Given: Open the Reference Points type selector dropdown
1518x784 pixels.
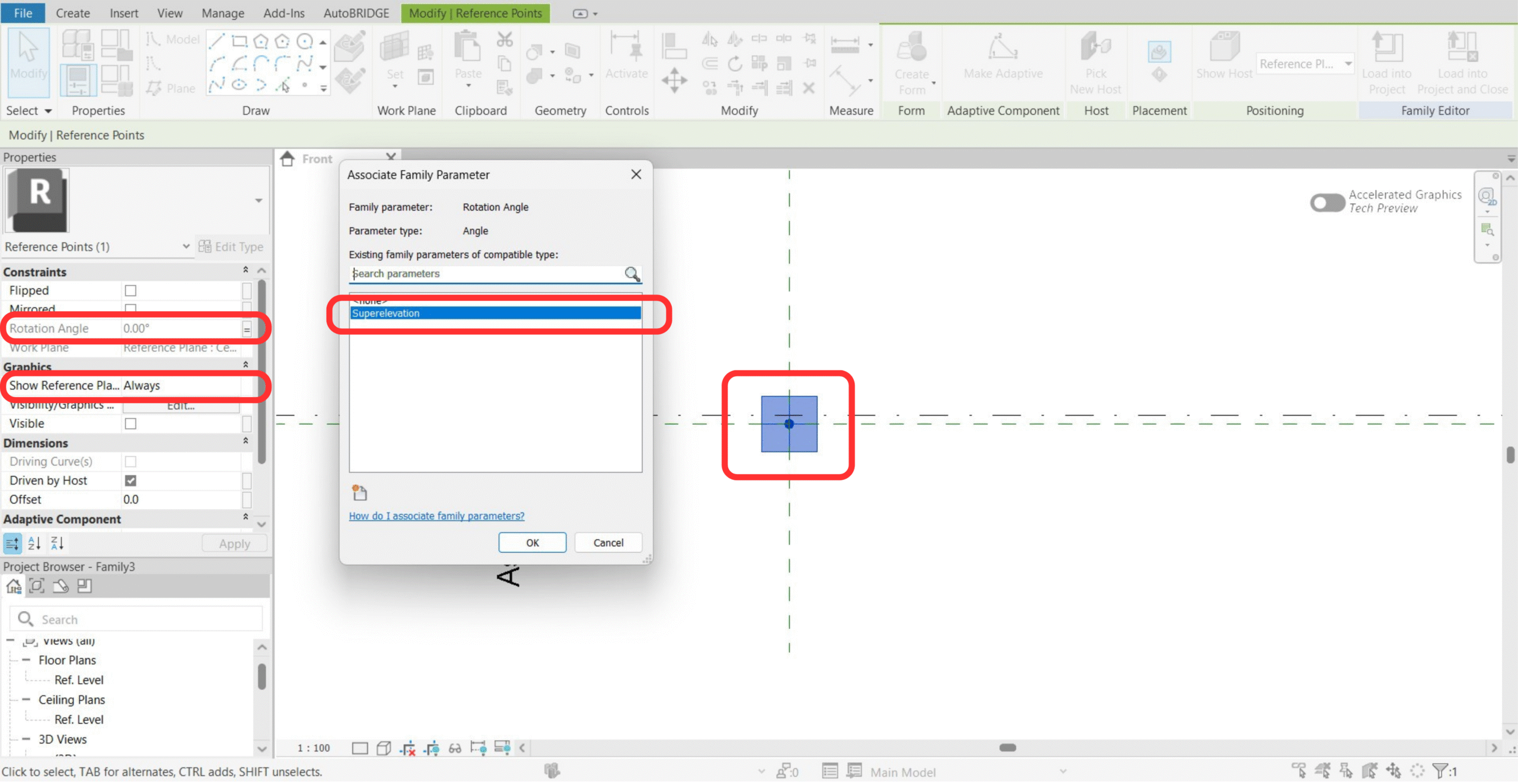Looking at the screenshot, I should [186, 247].
